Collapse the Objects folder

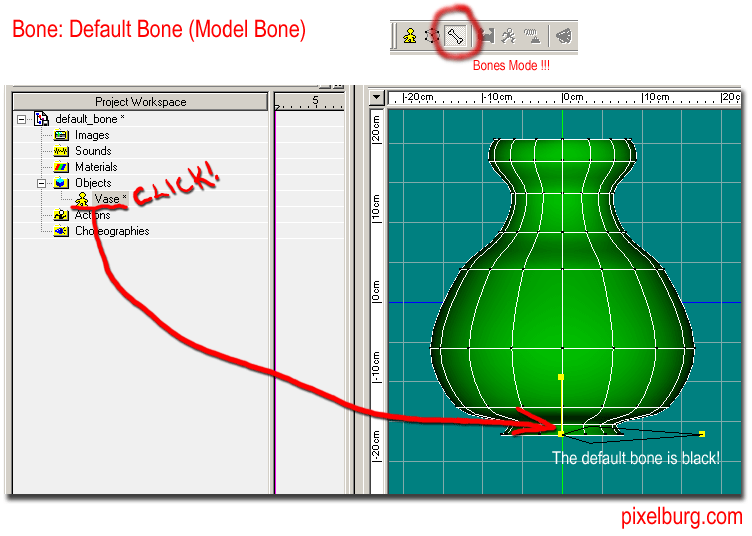point(42,183)
